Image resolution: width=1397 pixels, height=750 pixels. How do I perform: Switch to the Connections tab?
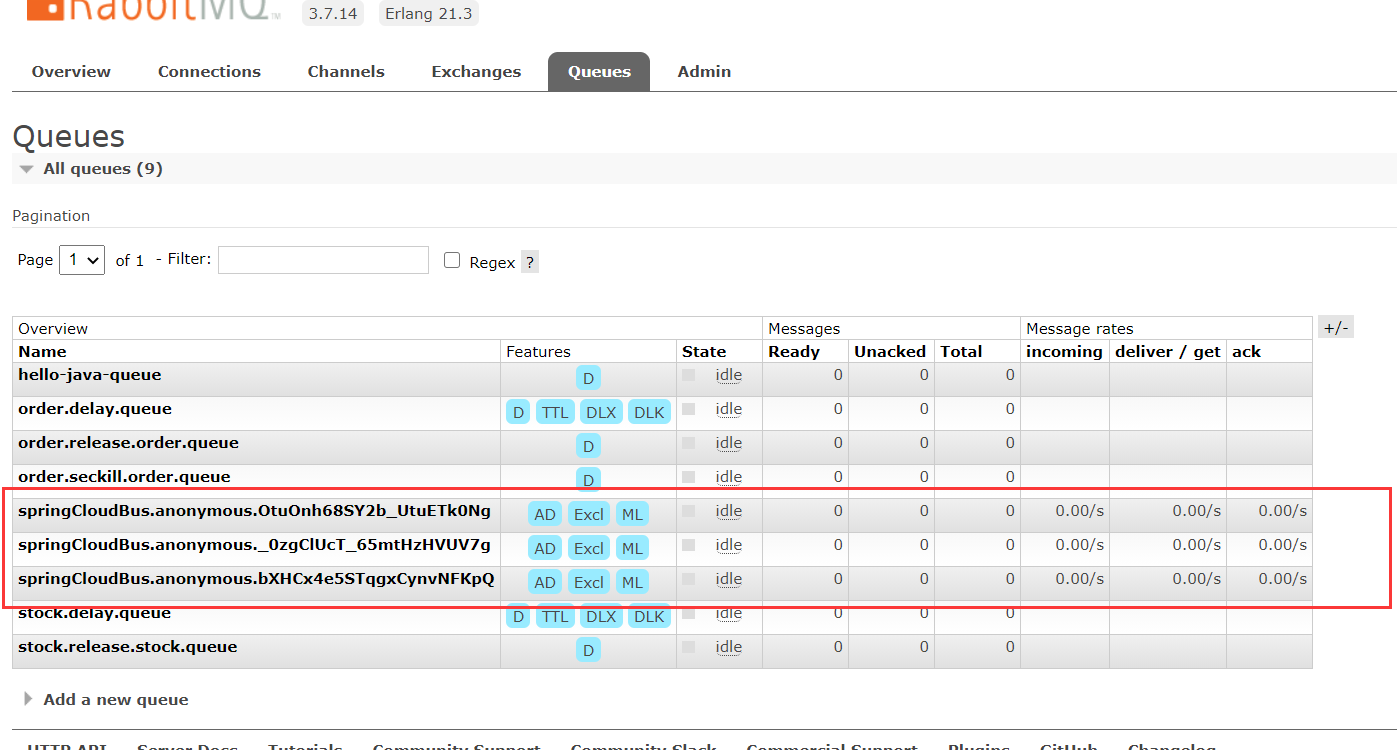[x=209, y=71]
